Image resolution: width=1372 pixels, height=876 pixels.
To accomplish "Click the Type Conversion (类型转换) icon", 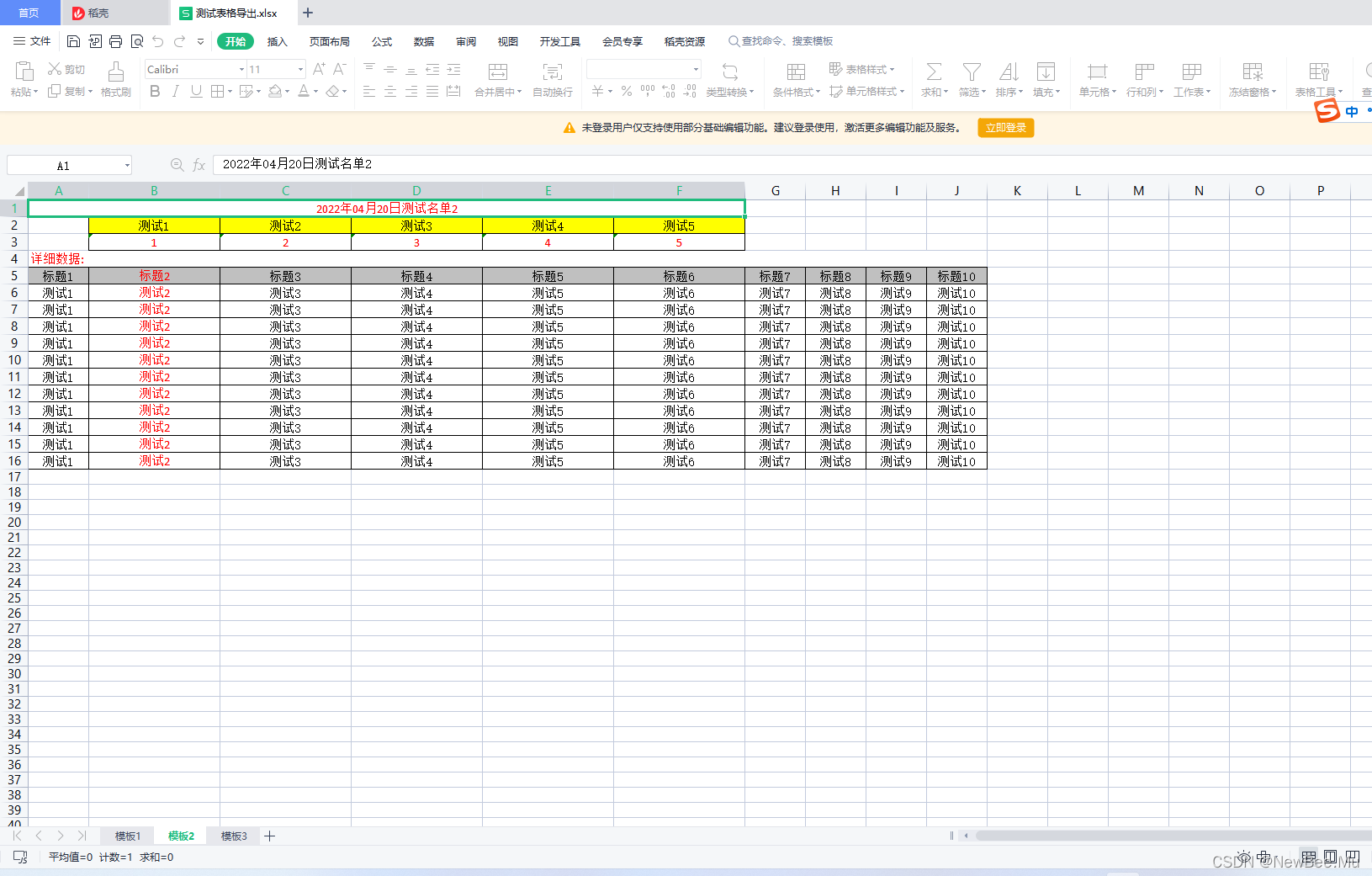I will 730,72.
